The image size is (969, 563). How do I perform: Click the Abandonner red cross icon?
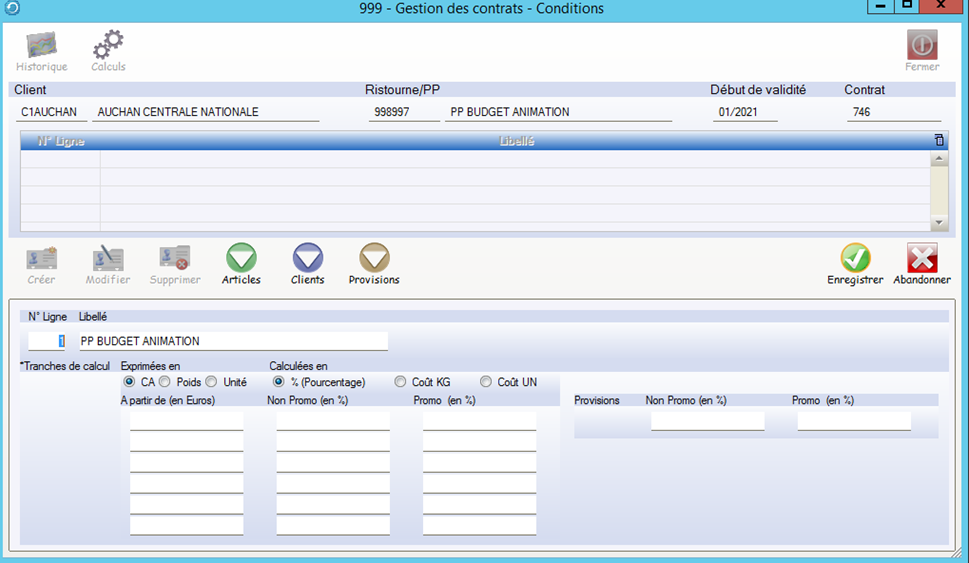pyautogui.click(x=921, y=259)
